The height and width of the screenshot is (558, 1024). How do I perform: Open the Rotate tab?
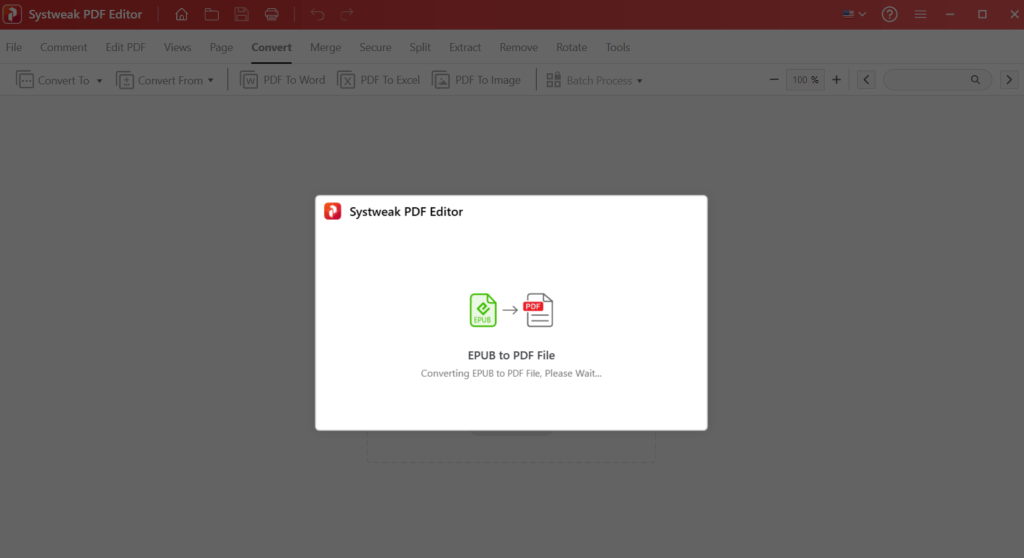[571, 47]
